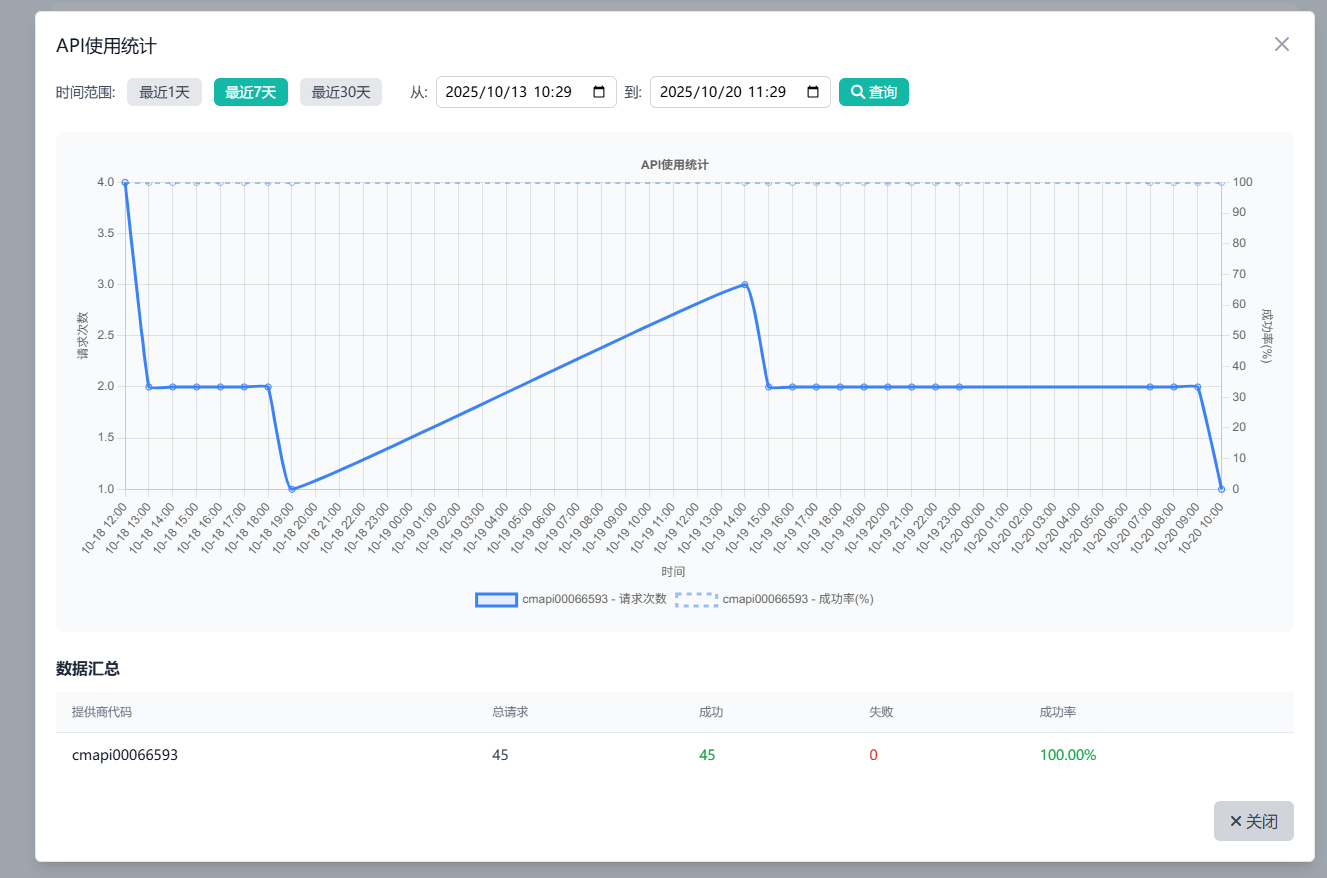This screenshot has width=1327, height=878.
Task: Click the 从 start datetime input field
Action: (510, 92)
